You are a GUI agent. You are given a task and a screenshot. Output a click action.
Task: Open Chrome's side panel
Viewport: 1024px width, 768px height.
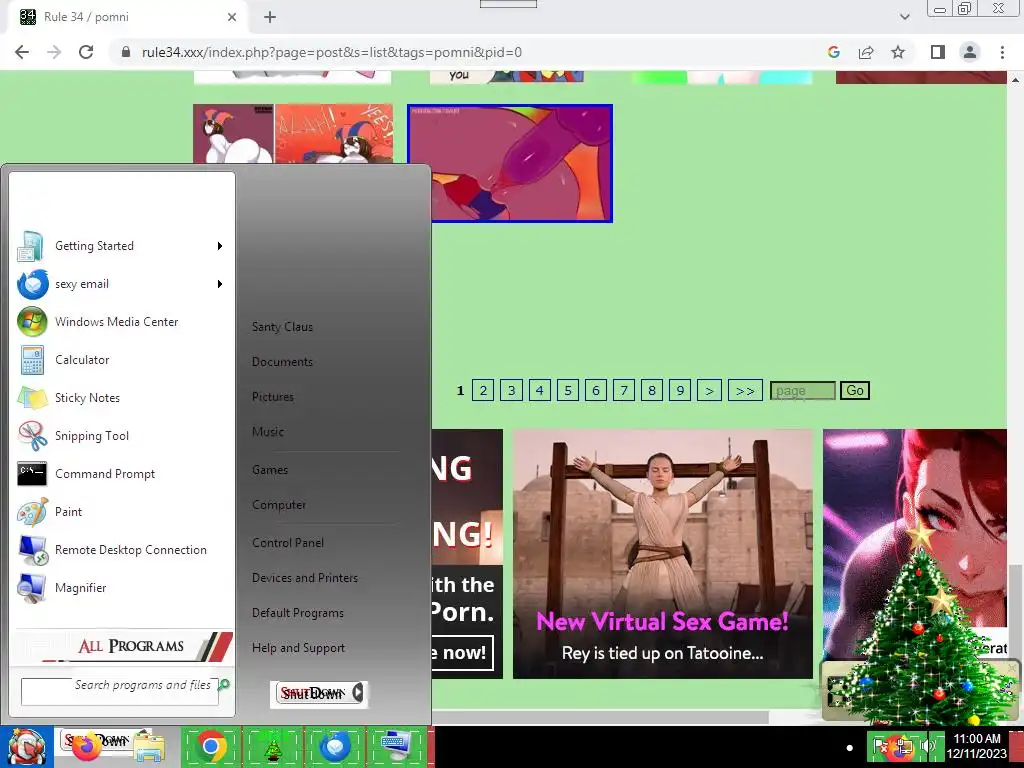point(938,52)
